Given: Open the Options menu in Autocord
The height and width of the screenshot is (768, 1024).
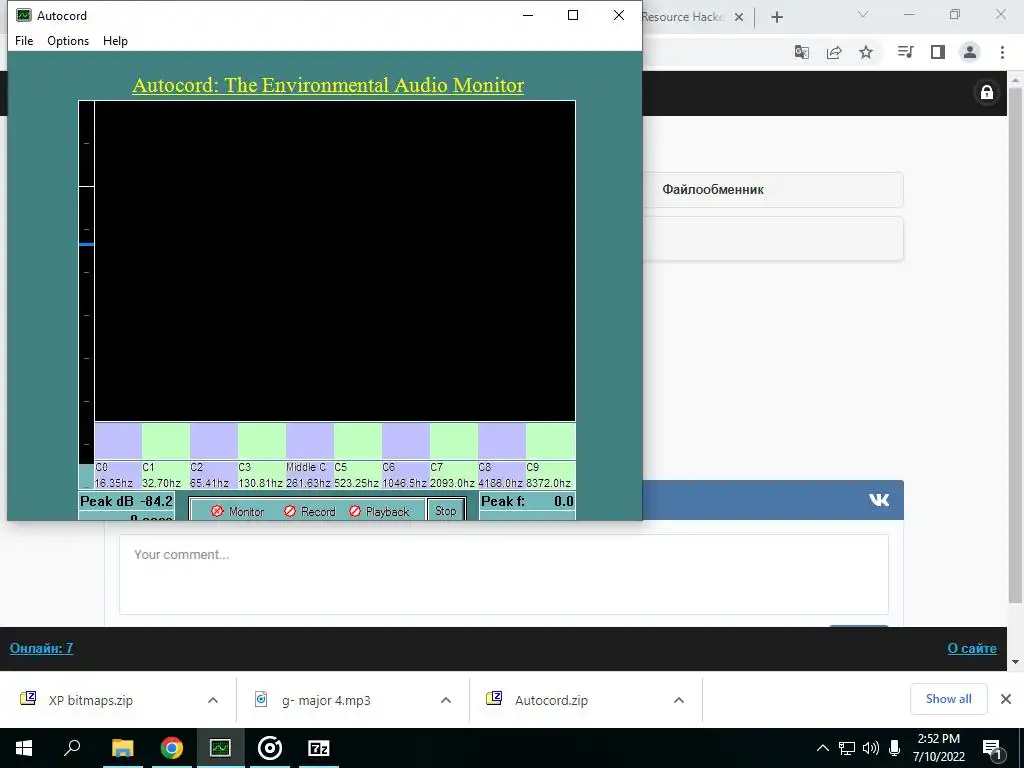Looking at the screenshot, I should point(68,40).
